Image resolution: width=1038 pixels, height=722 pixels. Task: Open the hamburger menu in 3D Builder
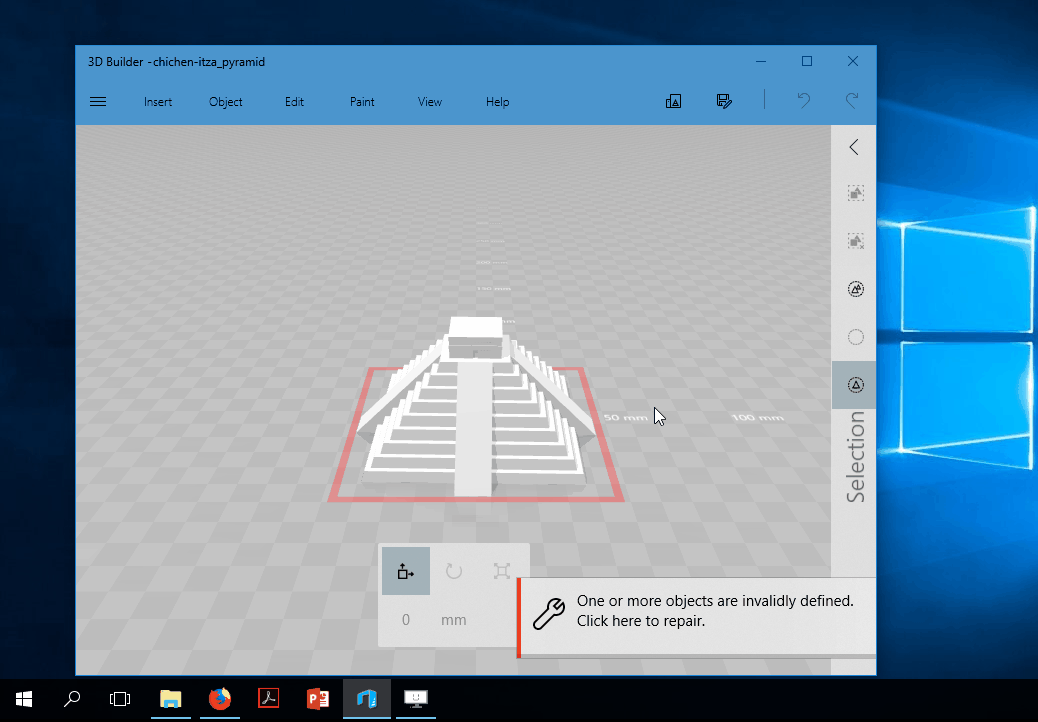pos(98,101)
